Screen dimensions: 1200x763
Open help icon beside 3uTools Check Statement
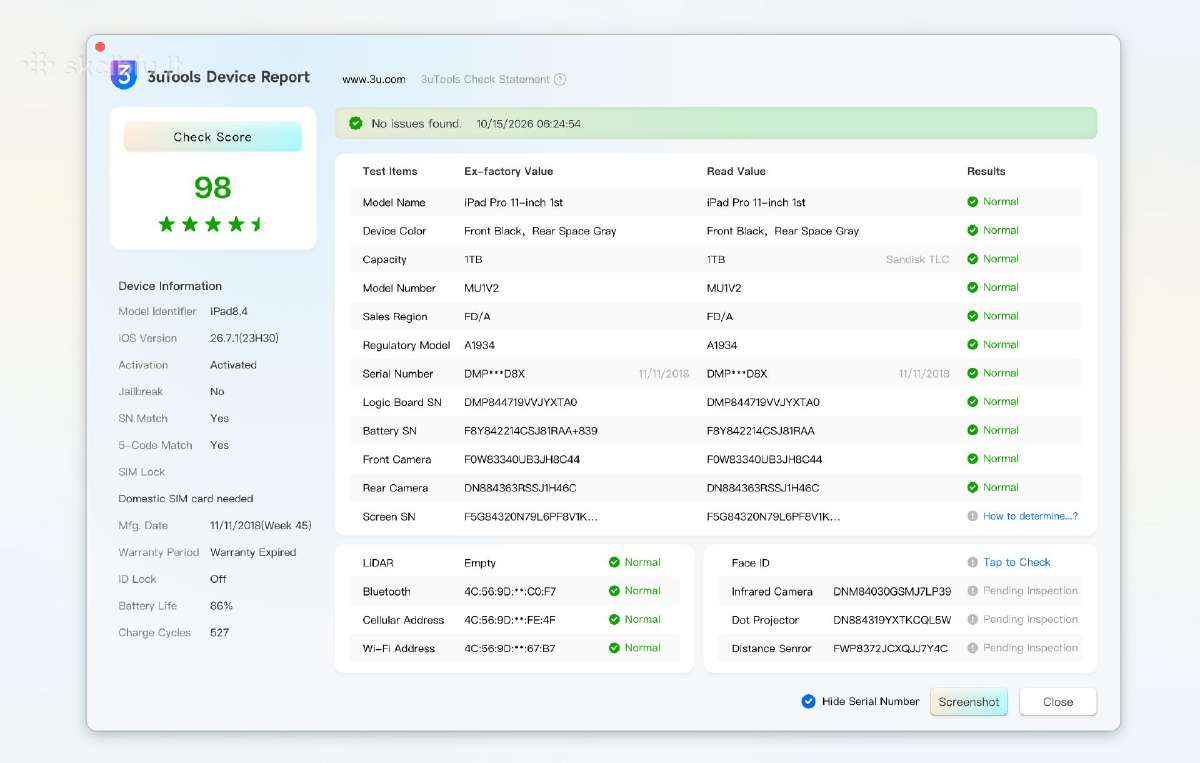(x=560, y=80)
